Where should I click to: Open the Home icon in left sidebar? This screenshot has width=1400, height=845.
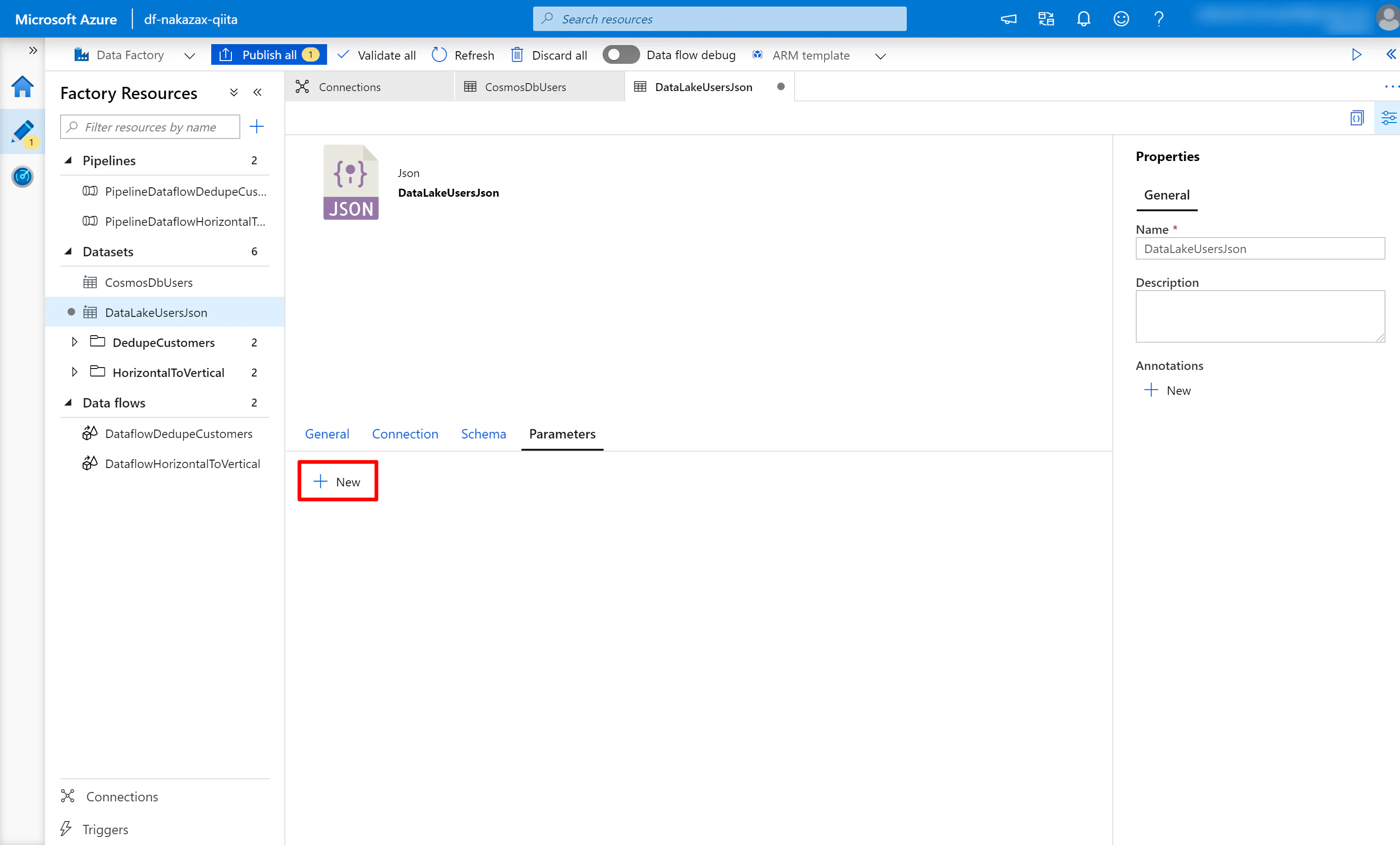[x=22, y=87]
